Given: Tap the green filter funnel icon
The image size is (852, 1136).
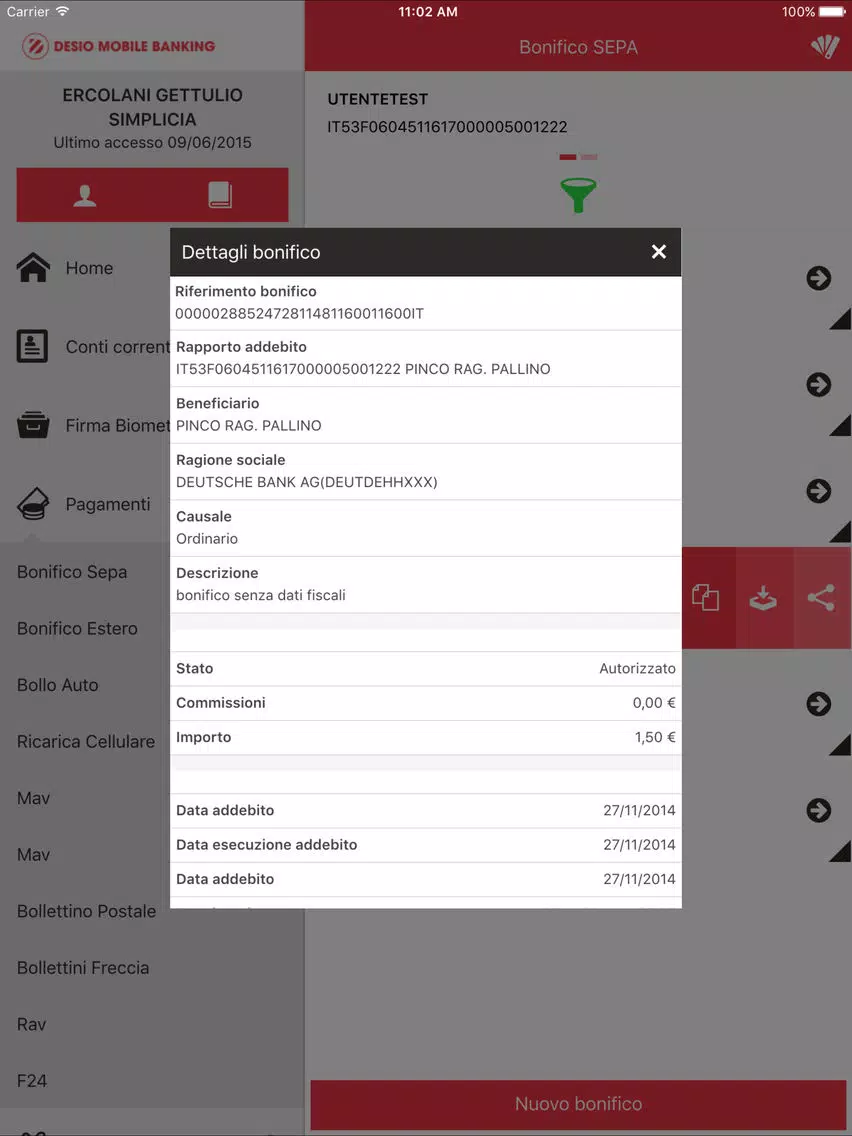Looking at the screenshot, I should (578, 195).
